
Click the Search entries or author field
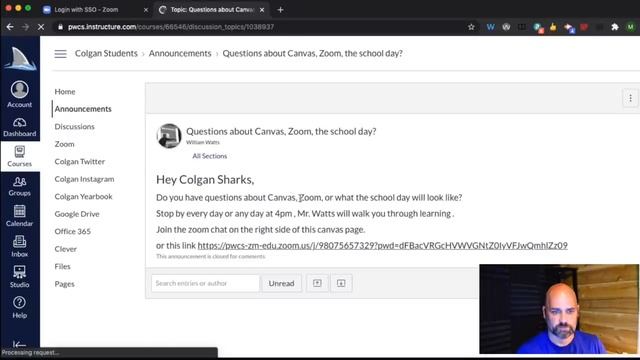pyautogui.click(x=205, y=283)
